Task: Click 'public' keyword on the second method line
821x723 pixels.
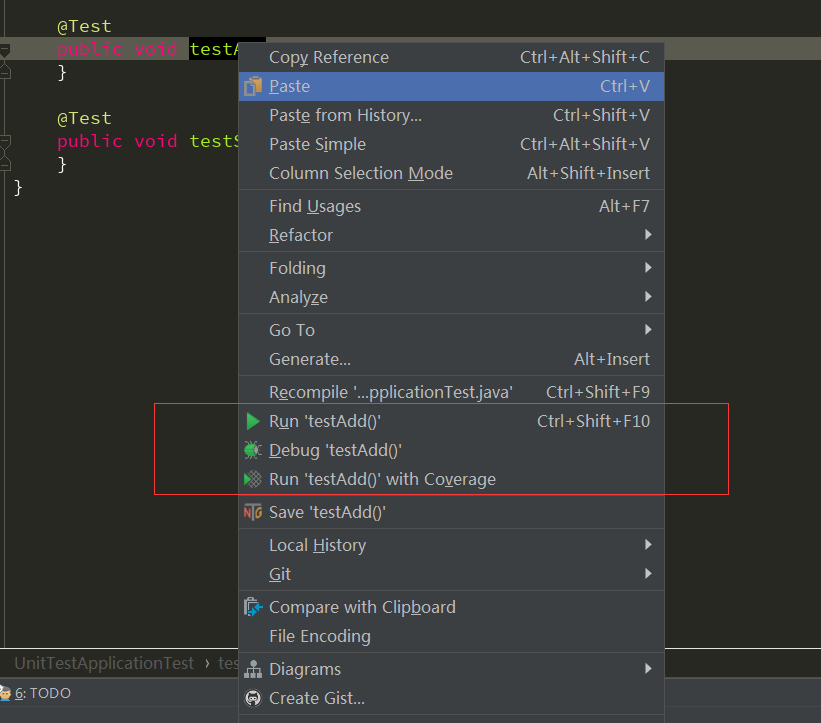Action: tap(90, 141)
